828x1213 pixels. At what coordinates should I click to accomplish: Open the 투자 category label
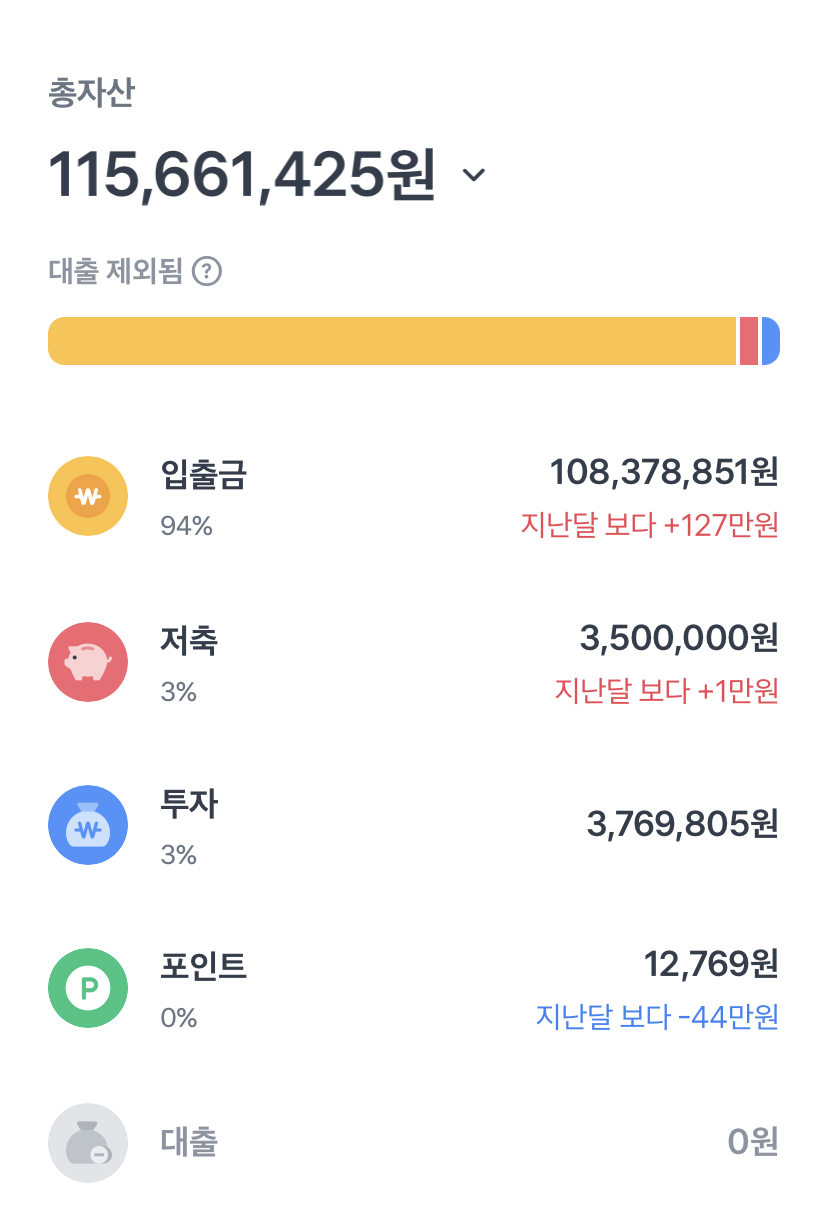[189, 803]
